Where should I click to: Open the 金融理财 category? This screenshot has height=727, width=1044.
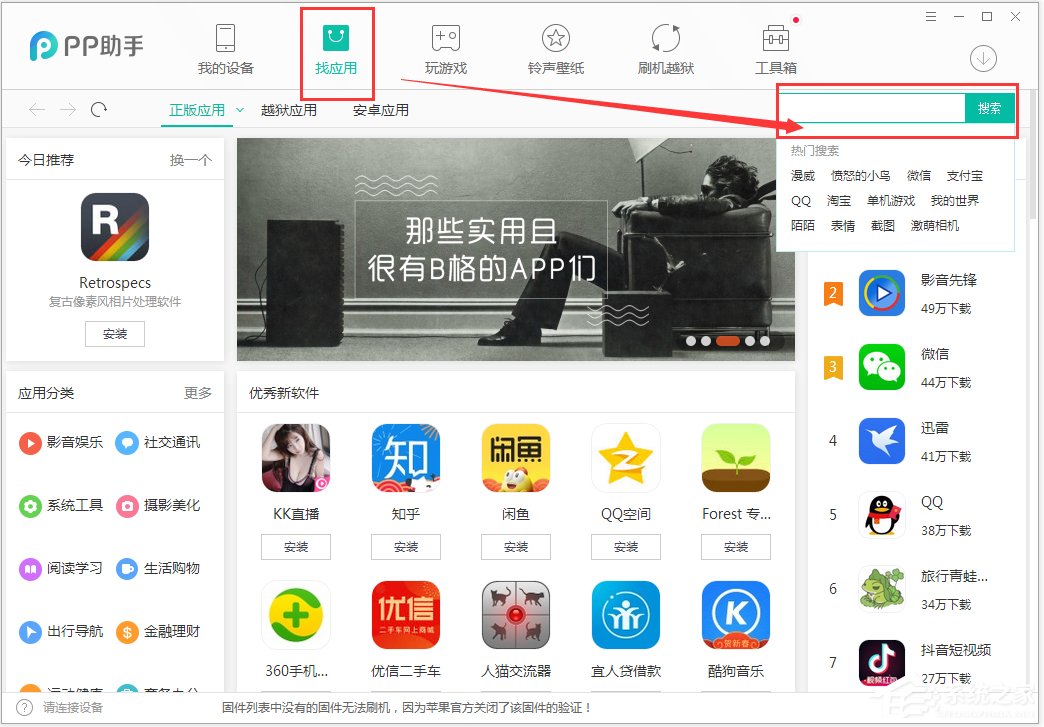[x=158, y=631]
